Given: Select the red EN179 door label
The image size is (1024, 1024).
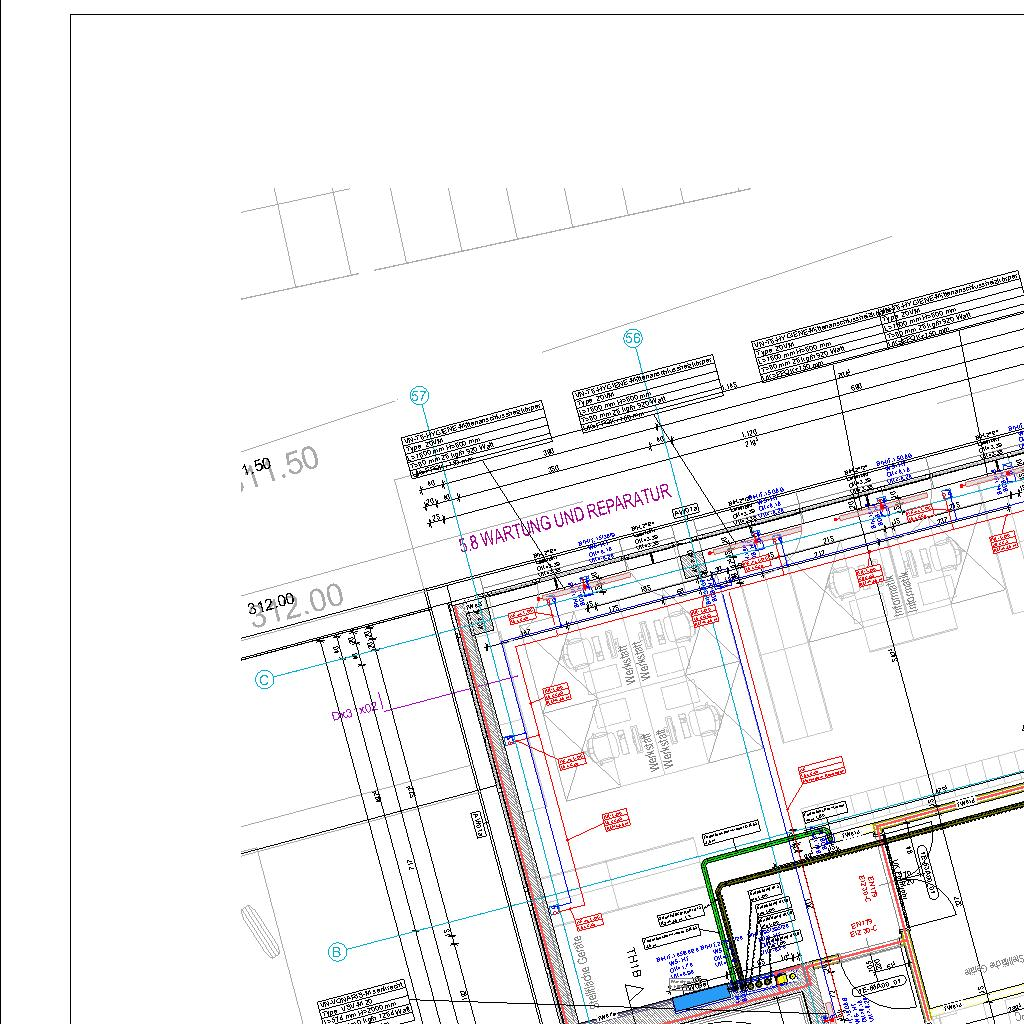Looking at the screenshot, I should (862, 929).
